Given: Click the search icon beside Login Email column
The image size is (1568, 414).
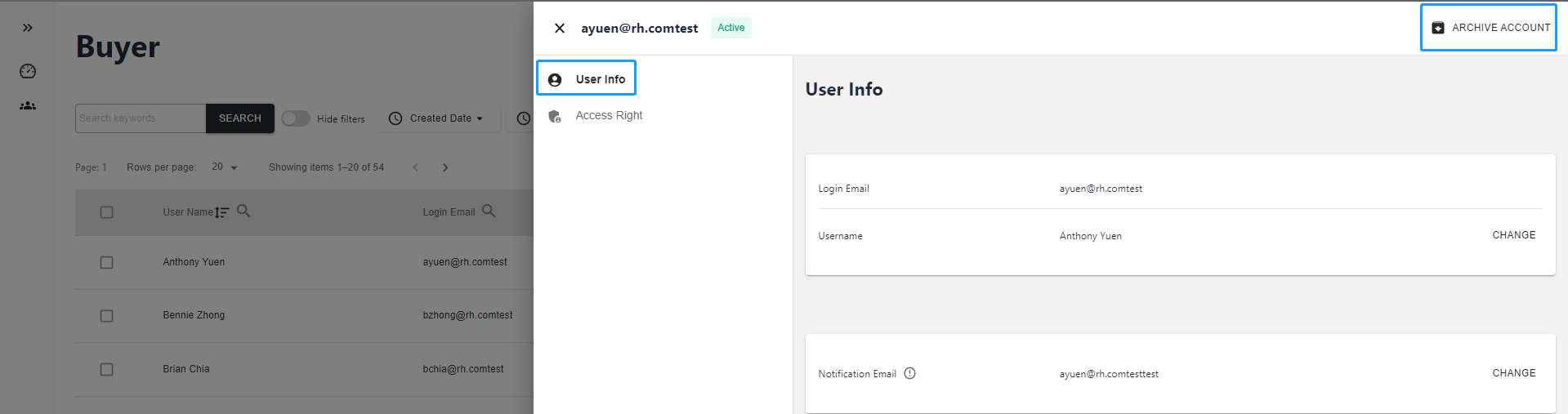Looking at the screenshot, I should 489,211.
